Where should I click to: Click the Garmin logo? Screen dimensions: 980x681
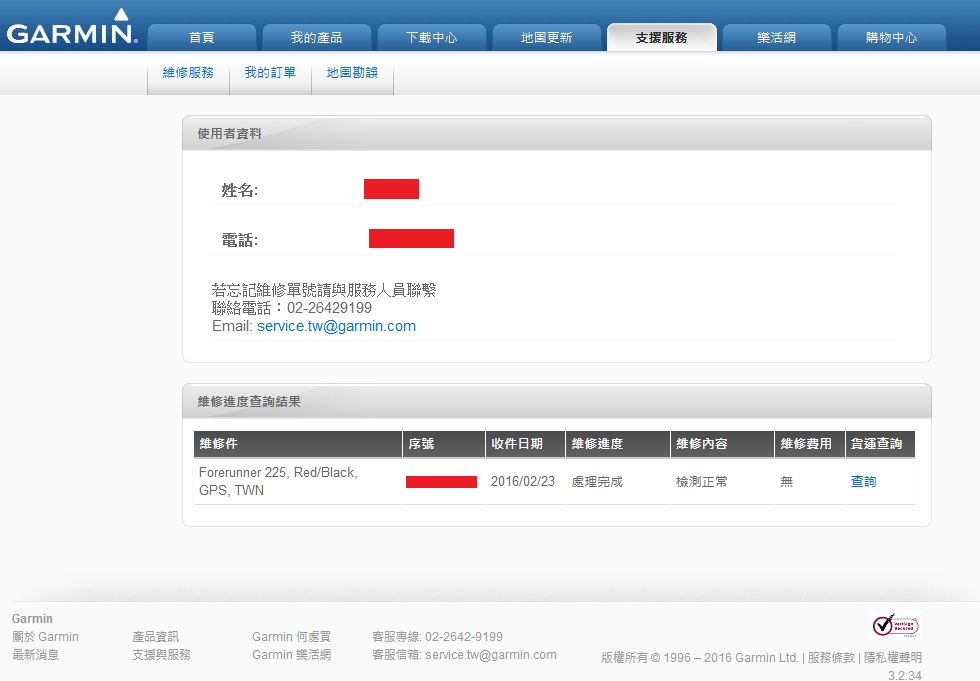(x=72, y=28)
